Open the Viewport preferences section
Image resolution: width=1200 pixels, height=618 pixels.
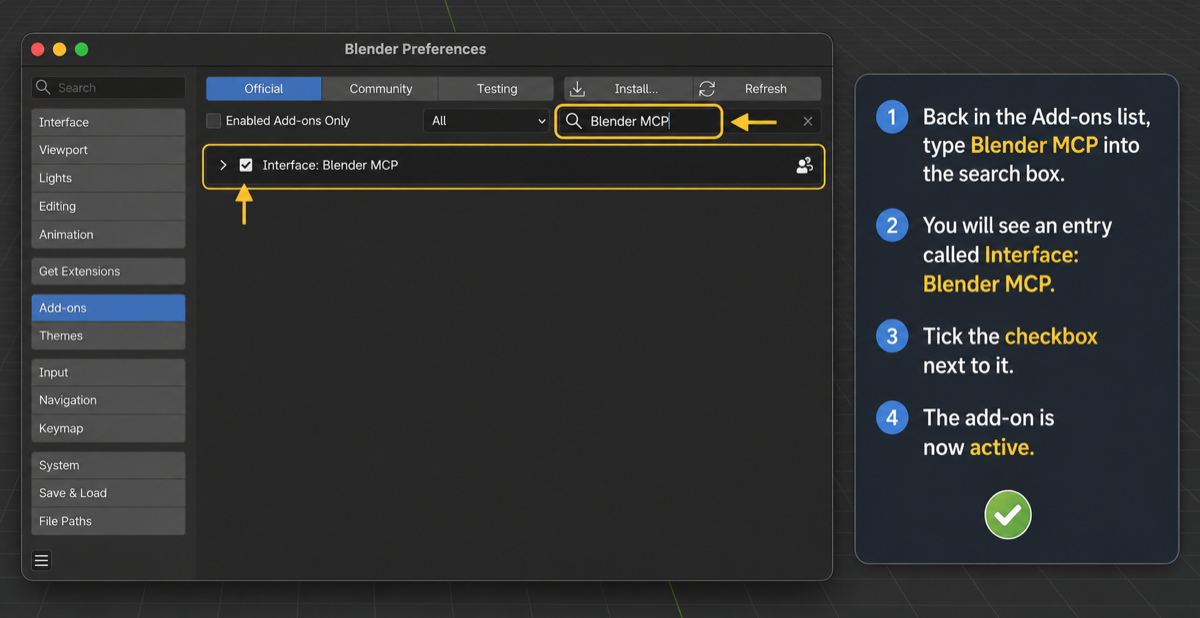(x=108, y=150)
